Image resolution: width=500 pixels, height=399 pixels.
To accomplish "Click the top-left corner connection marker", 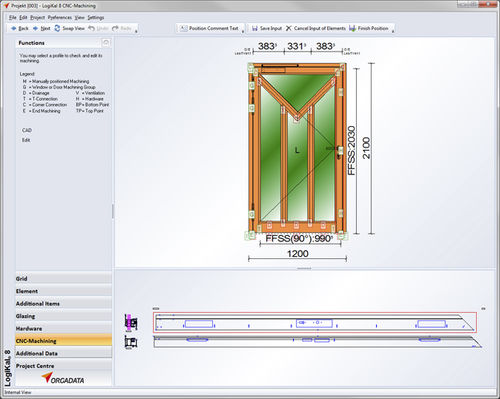I will [x=251, y=67].
